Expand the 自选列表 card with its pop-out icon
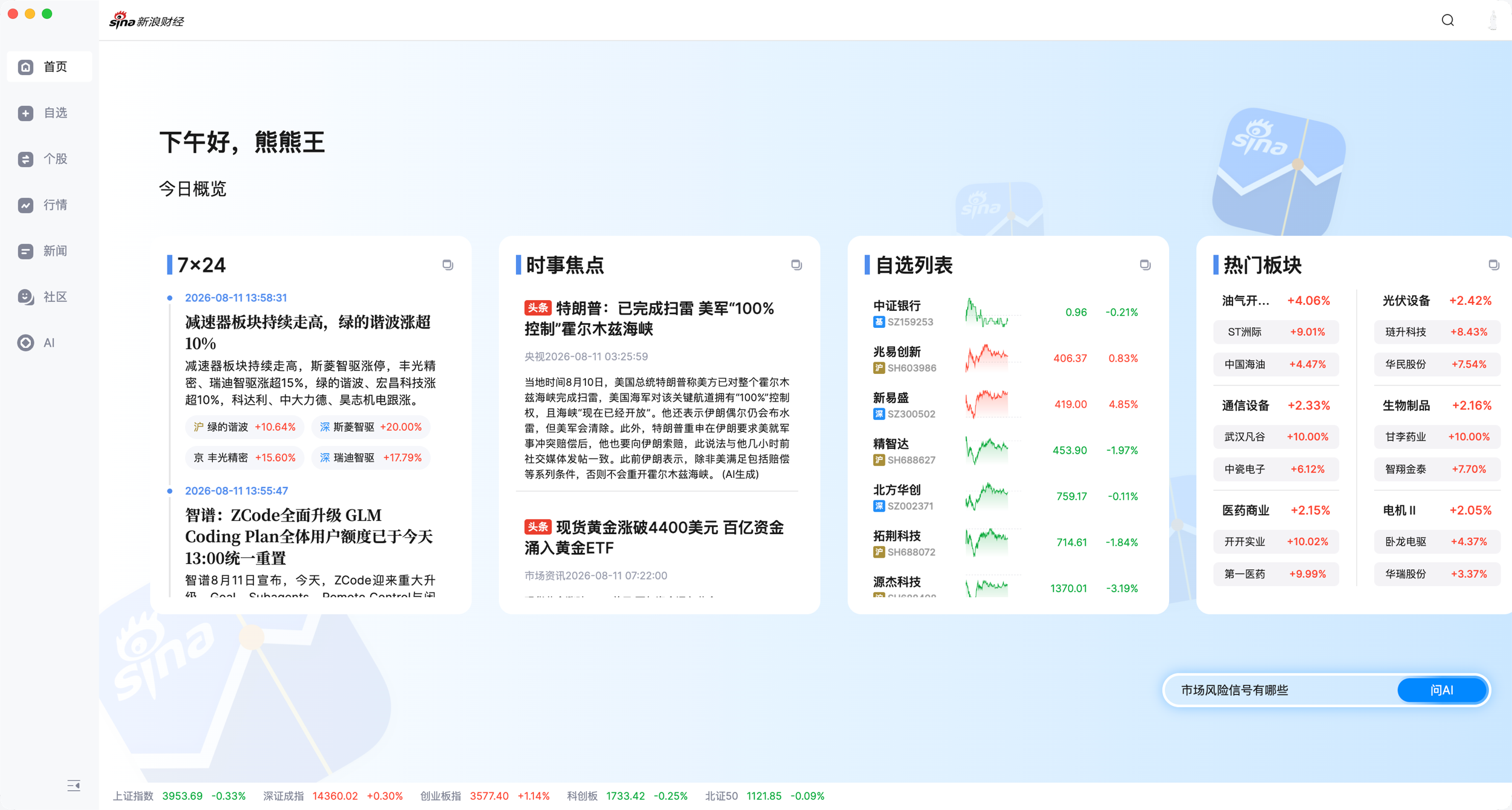This screenshot has height=810, width=1512. [1145, 265]
